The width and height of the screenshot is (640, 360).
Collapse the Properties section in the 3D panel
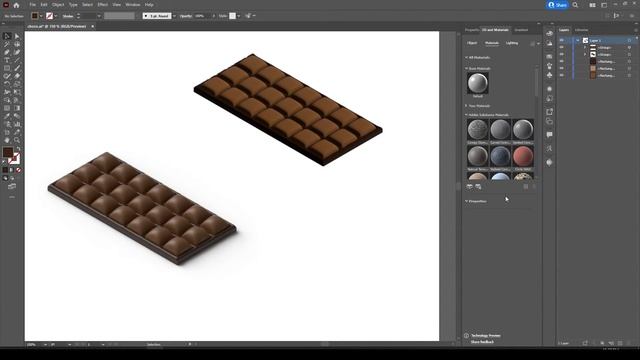[x=467, y=201]
